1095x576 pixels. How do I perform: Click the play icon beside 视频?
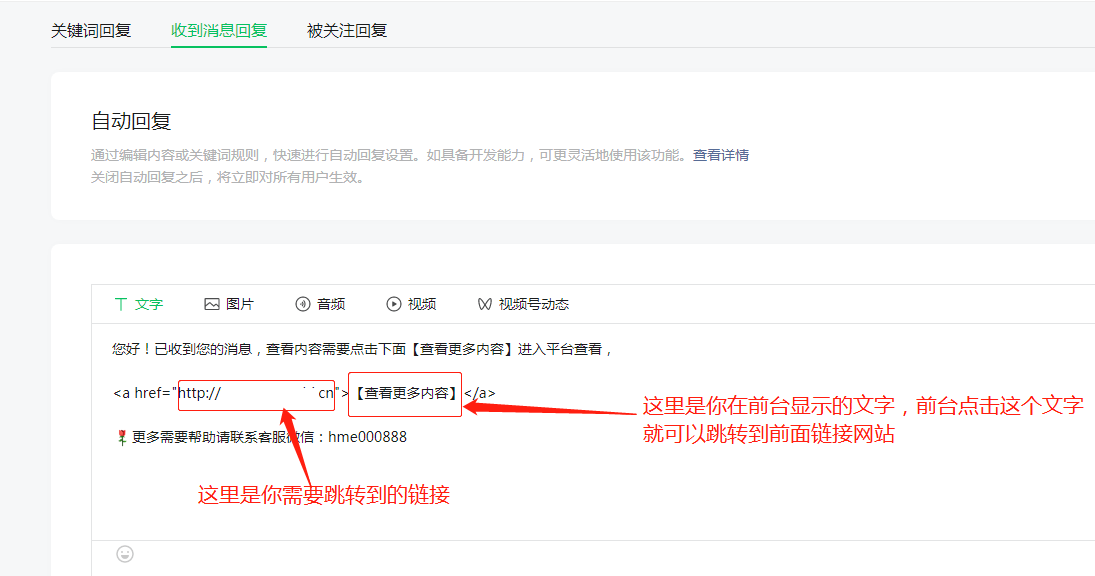coord(394,304)
